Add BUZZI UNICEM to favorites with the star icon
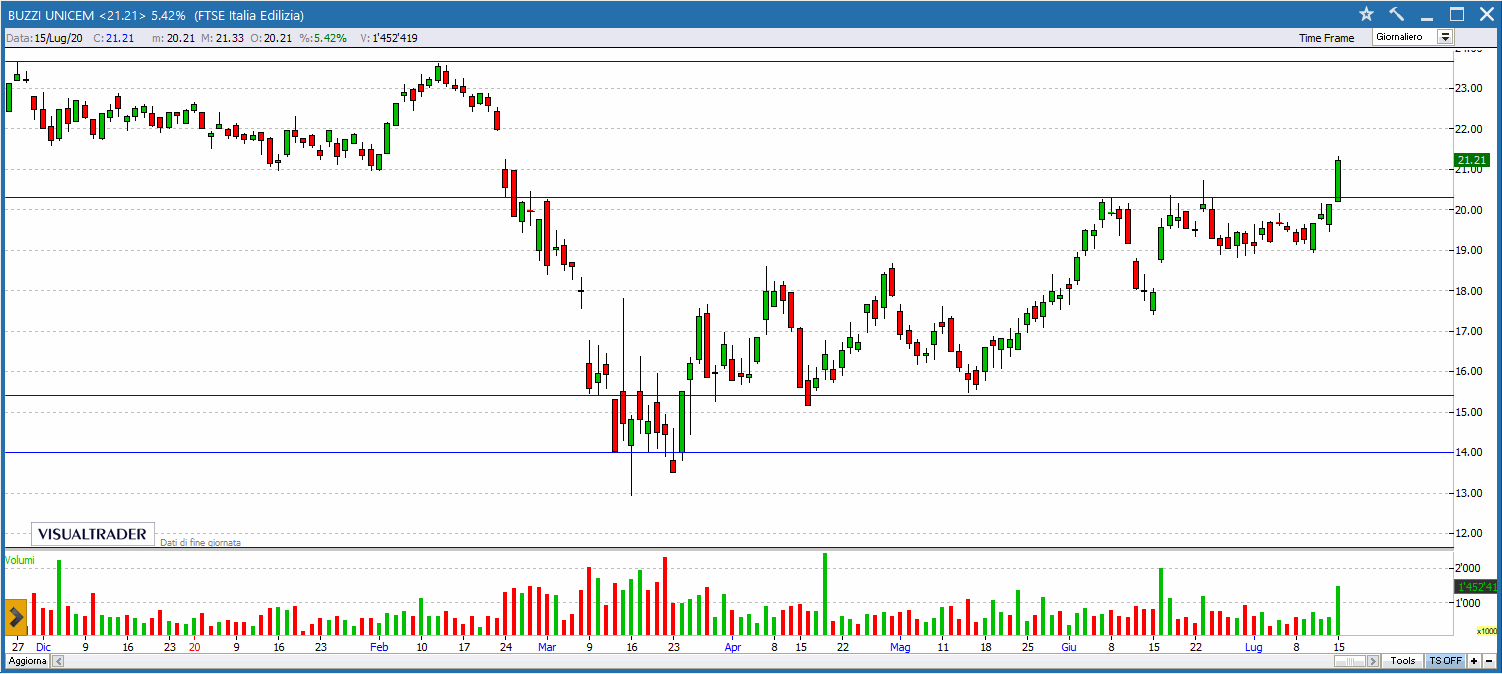 coord(1367,14)
